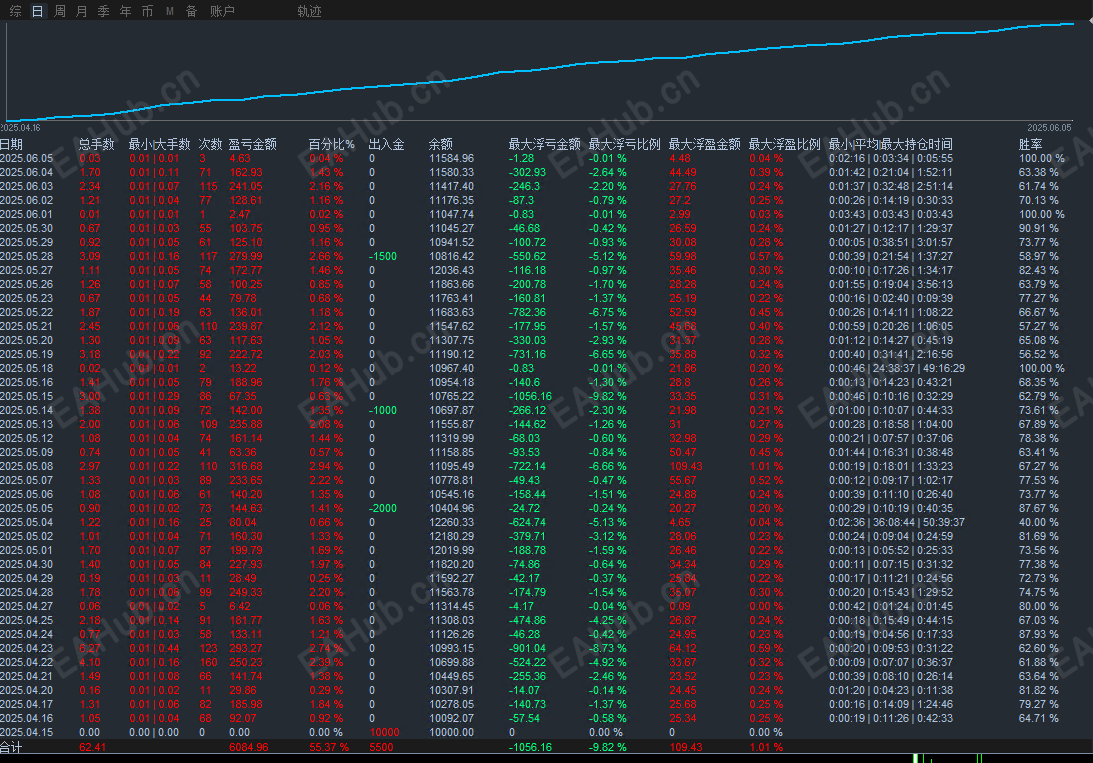The width and height of the screenshot is (1093, 763).
Task: Select the 2025.04.15 date cell
Action: pyautogui.click(x=26, y=732)
